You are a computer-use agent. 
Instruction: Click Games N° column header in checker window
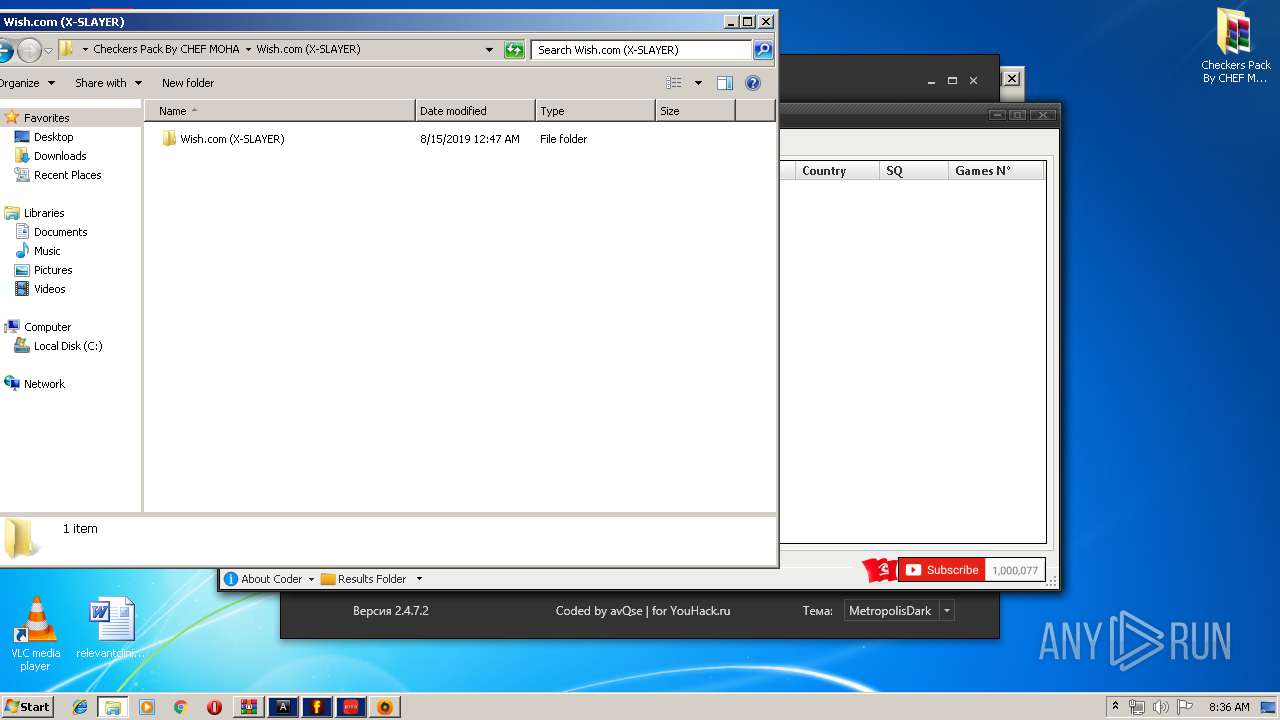click(996, 171)
